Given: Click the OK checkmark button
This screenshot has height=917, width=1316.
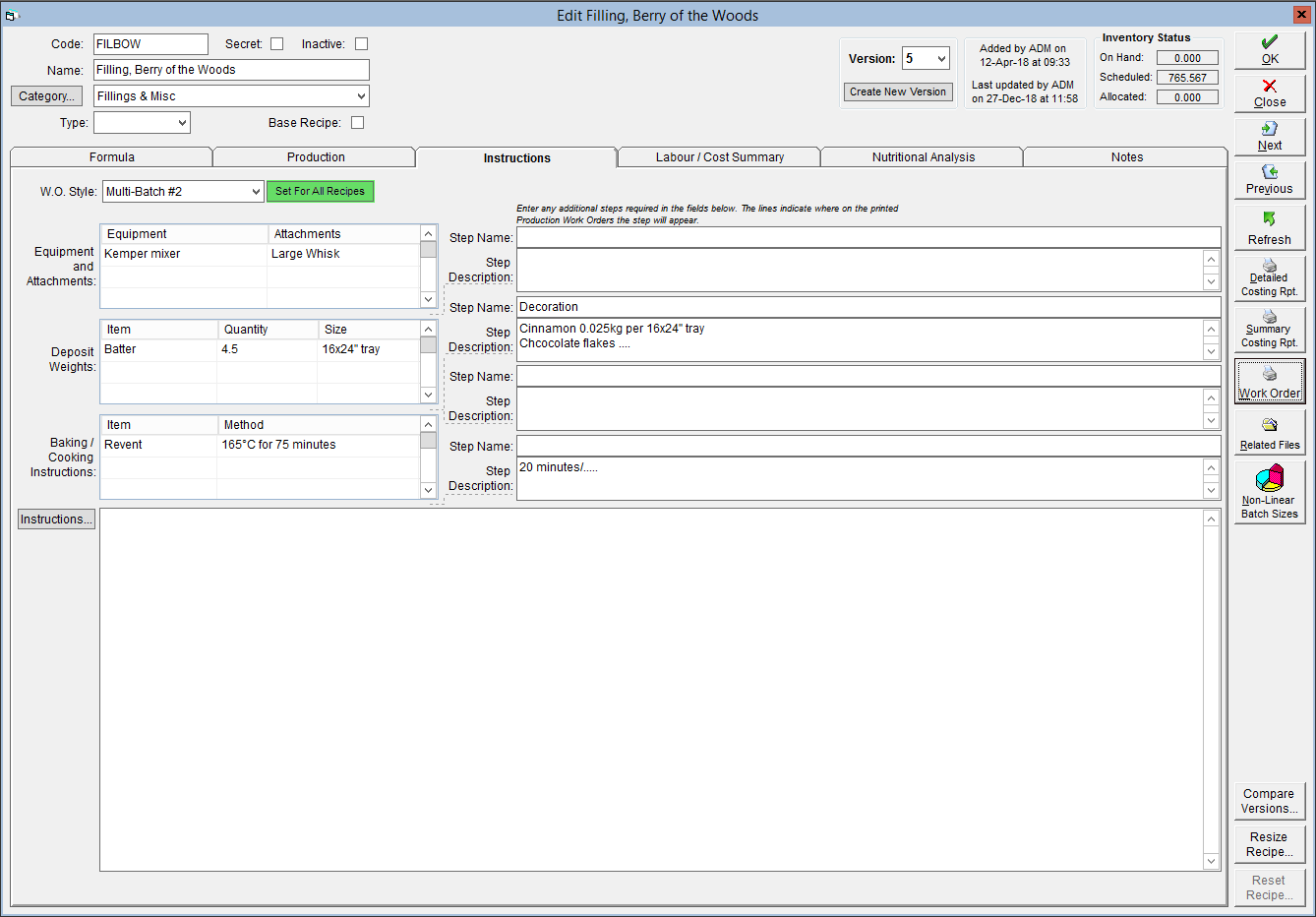Looking at the screenshot, I should (x=1270, y=50).
